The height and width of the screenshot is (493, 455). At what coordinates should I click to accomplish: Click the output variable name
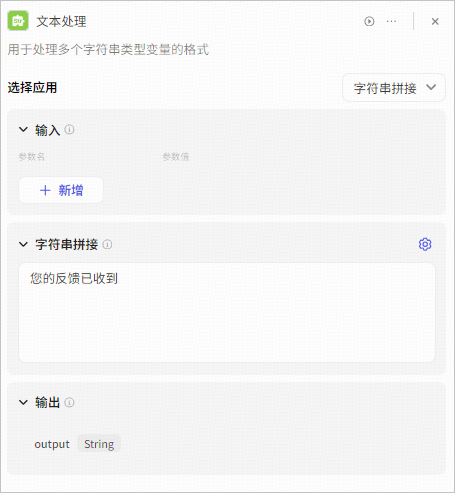click(52, 444)
